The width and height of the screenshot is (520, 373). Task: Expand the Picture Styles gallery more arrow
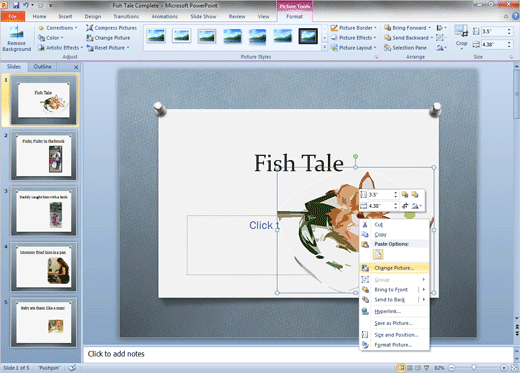(325, 47)
